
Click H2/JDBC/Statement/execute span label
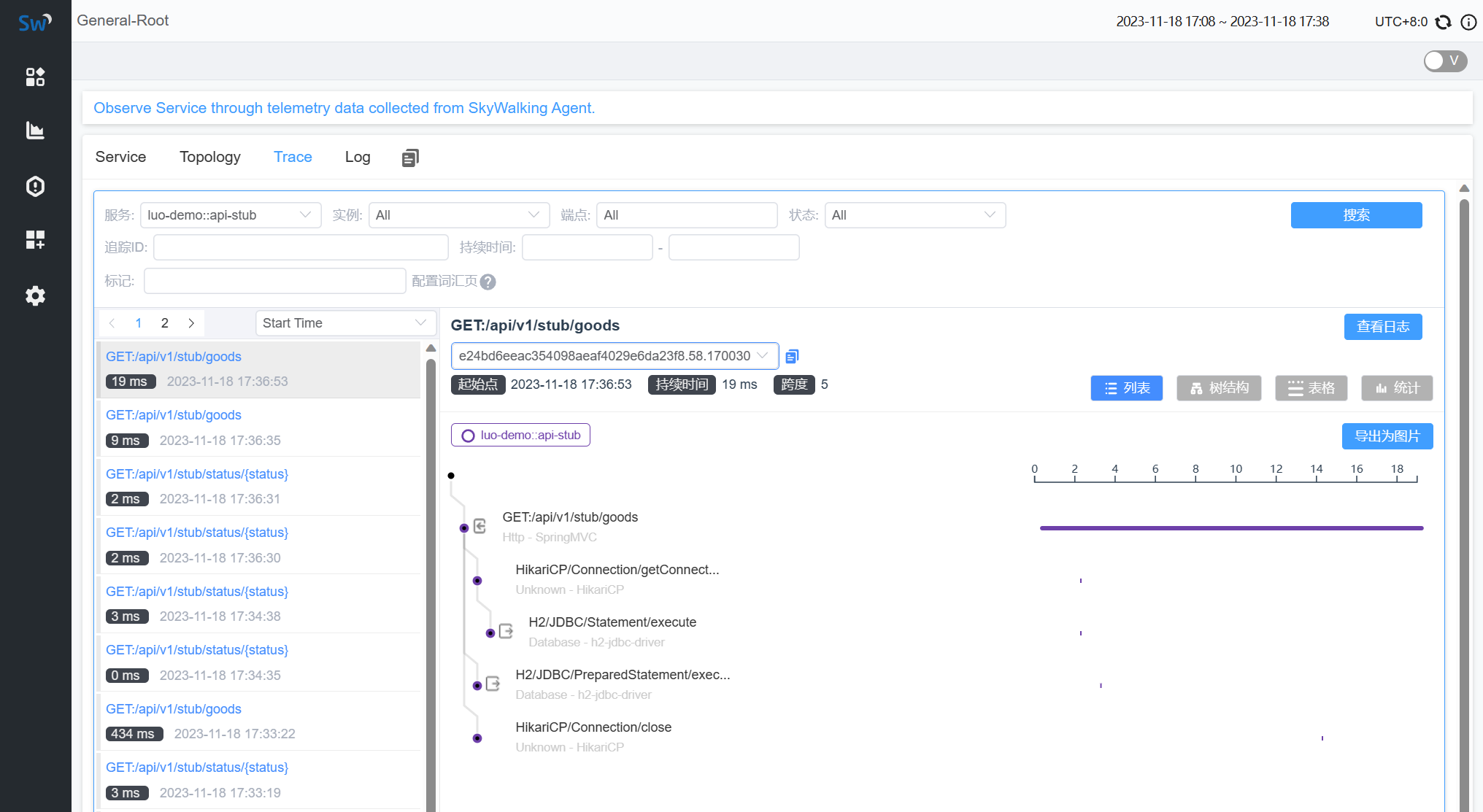point(612,622)
